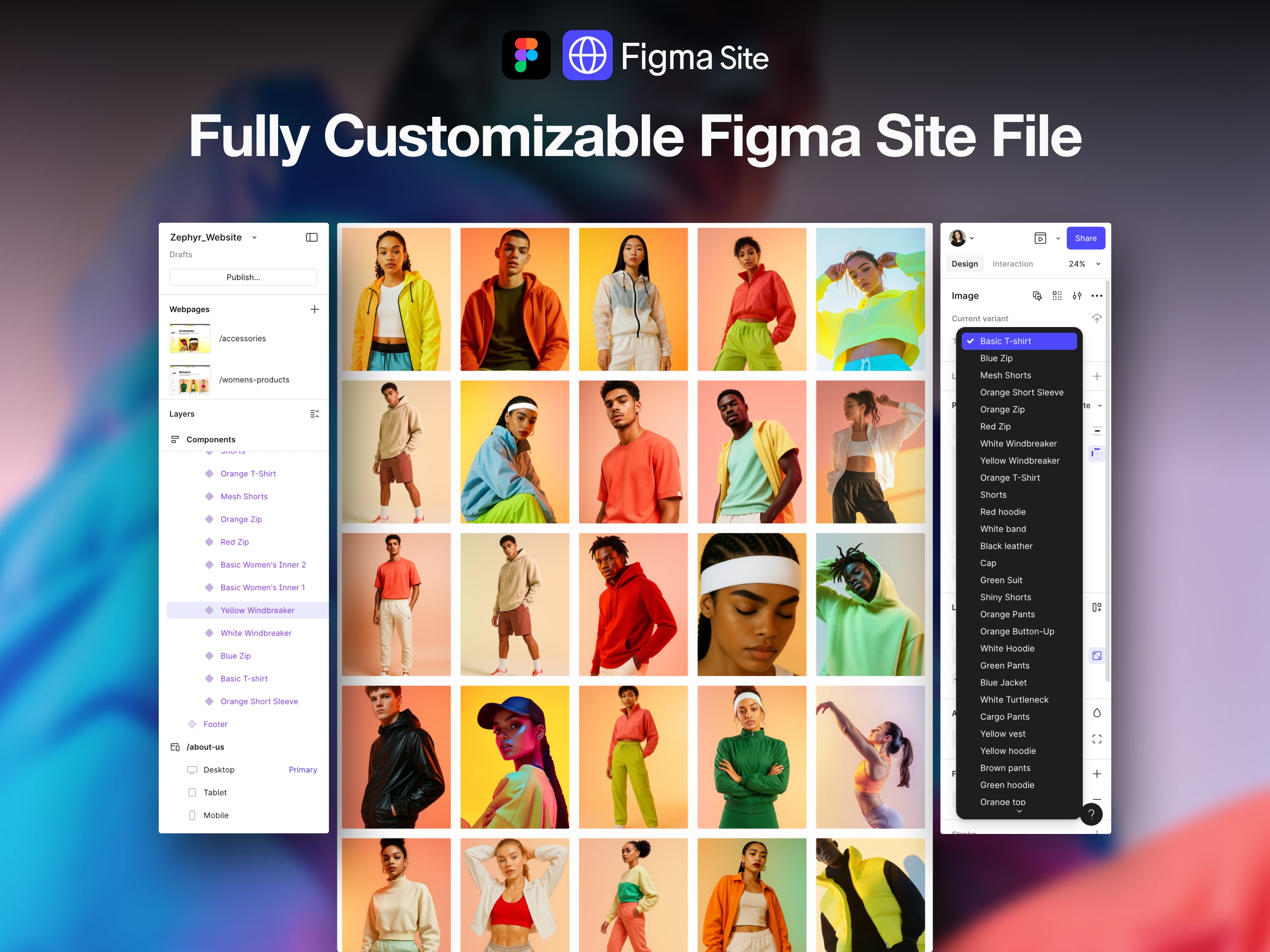
Task: Add a new webpage with plus icon
Action: pyautogui.click(x=315, y=309)
